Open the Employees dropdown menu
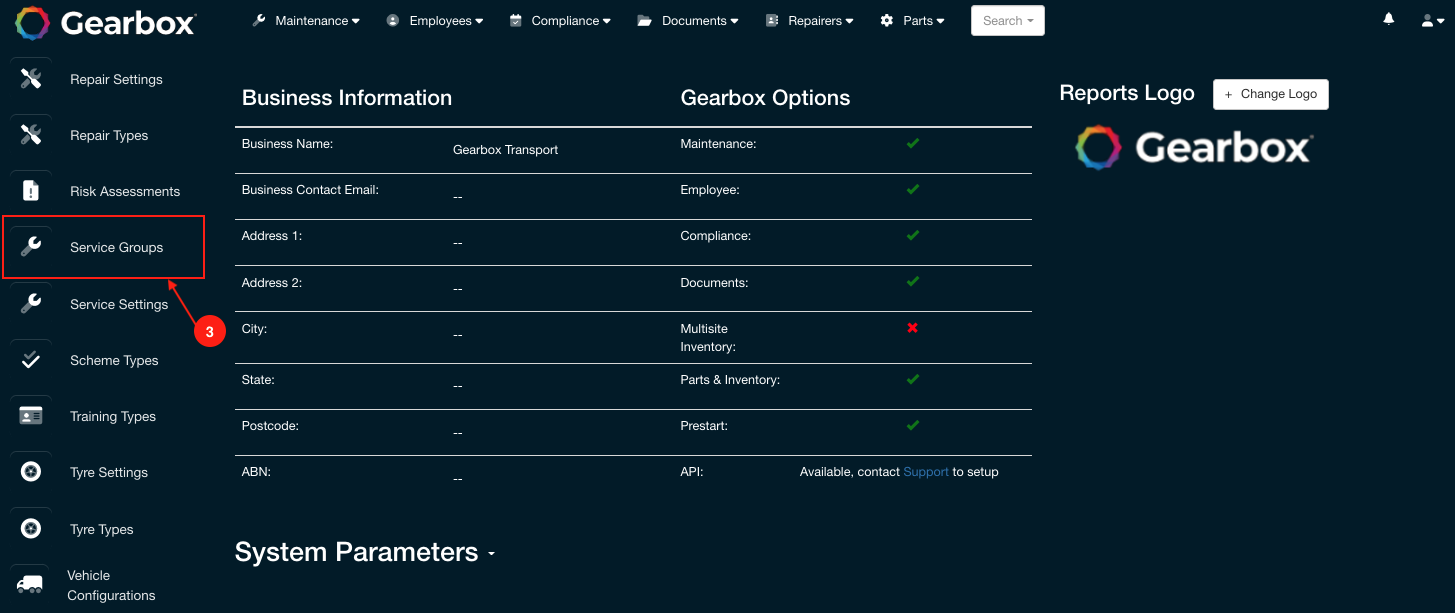This screenshot has height=613, width=1455. (435, 21)
